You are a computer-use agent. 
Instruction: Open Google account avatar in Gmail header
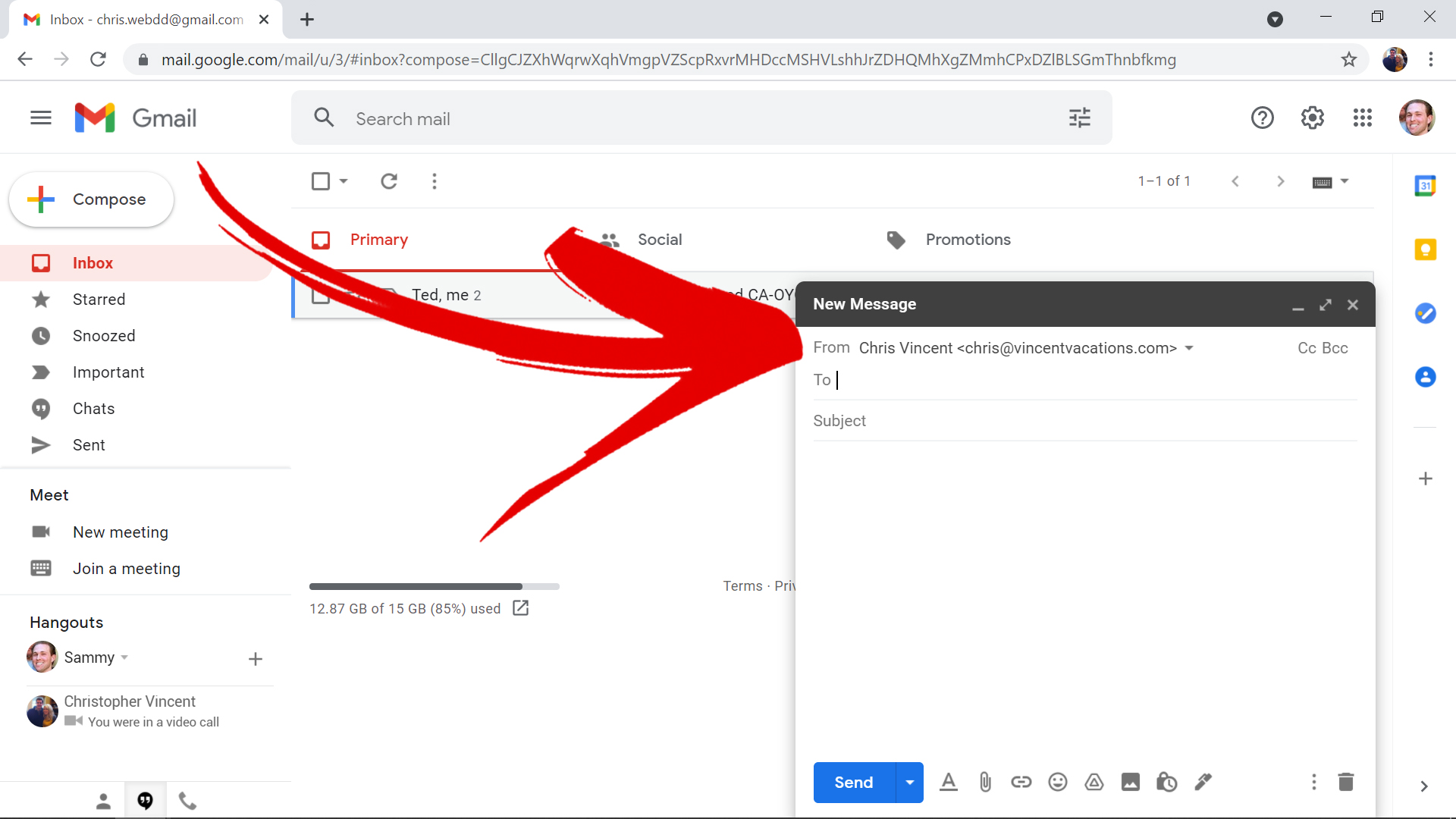click(1417, 118)
